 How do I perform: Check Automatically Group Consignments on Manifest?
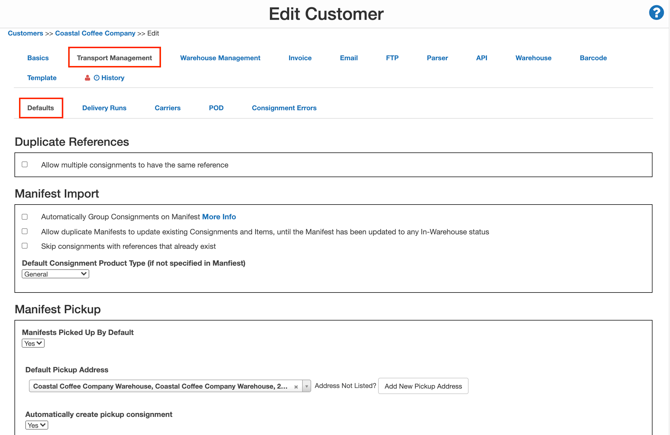click(25, 217)
